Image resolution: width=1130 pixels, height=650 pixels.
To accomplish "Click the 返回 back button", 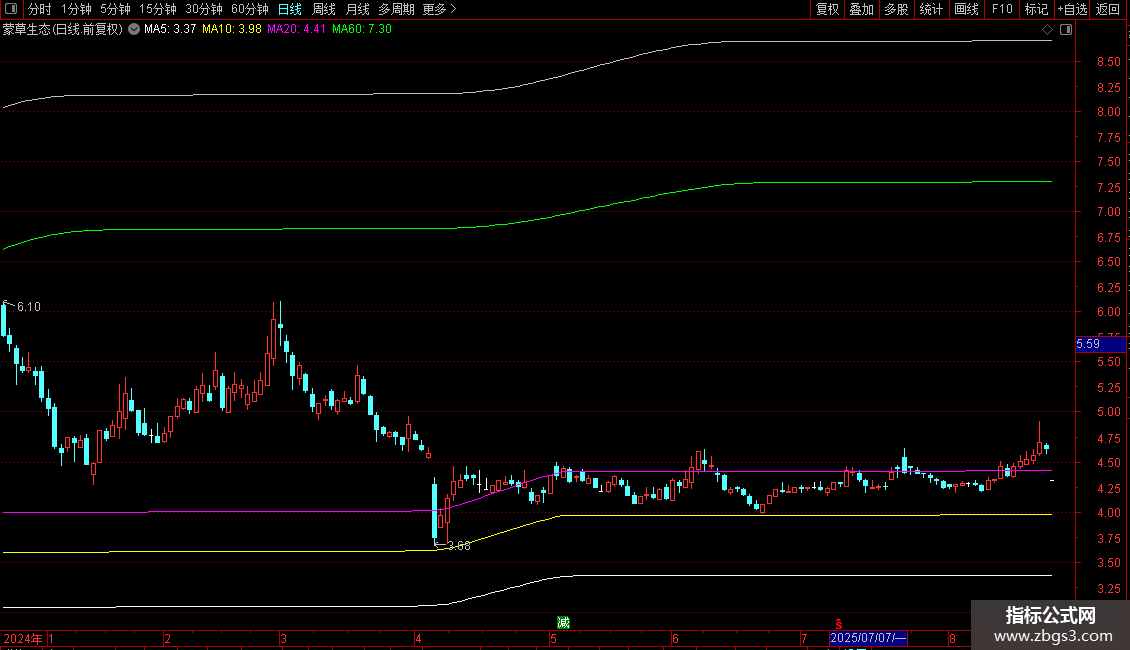I will click(x=1108, y=9).
